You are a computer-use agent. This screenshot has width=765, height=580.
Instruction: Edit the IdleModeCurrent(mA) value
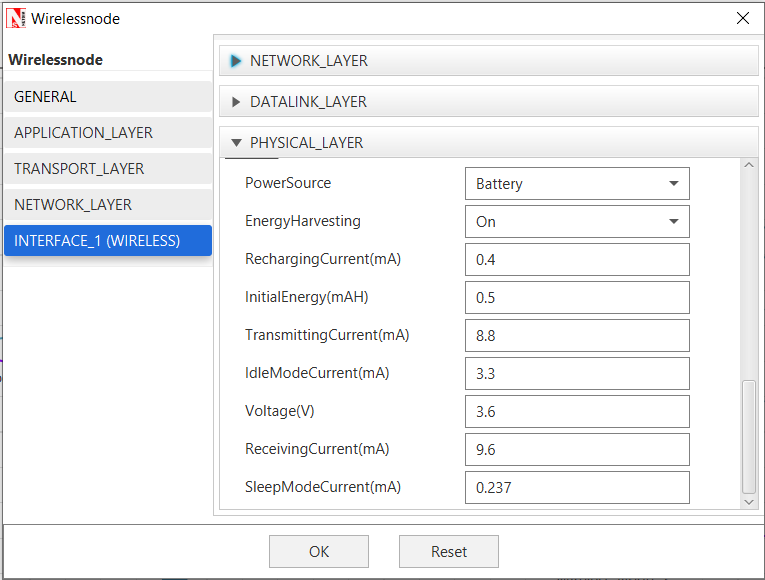(576, 374)
